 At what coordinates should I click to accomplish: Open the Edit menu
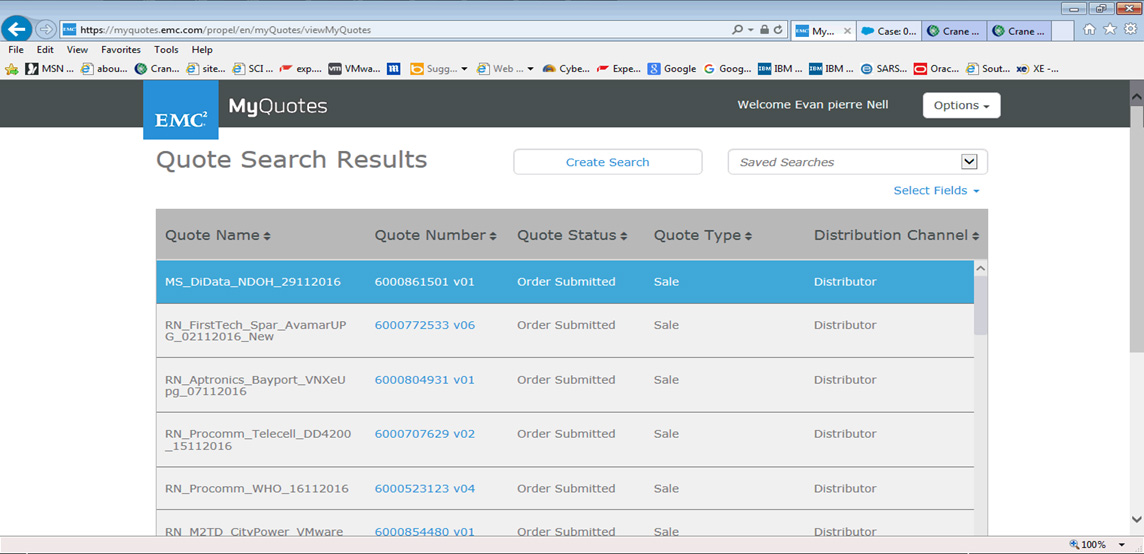[x=45, y=50]
